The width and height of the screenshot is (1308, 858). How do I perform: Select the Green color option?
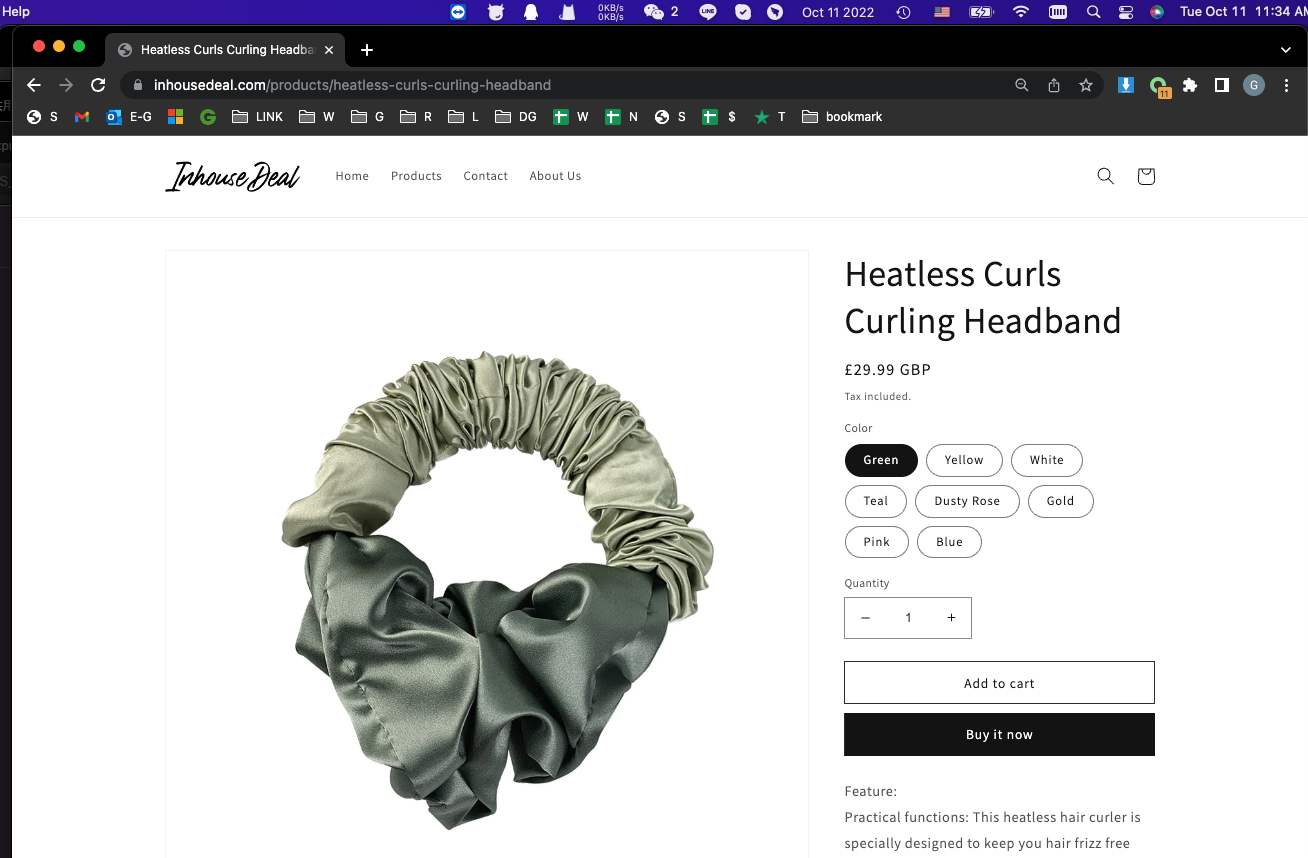[881, 460]
